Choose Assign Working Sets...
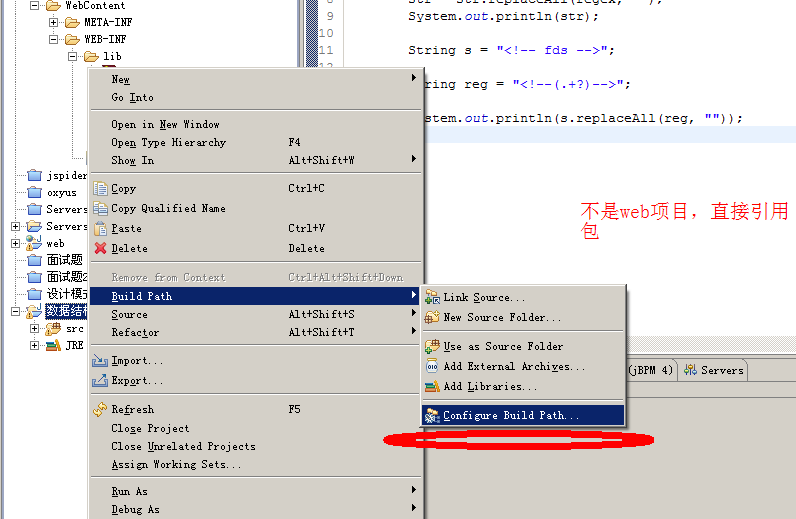The image size is (796, 519). pyautogui.click(x=256, y=464)
